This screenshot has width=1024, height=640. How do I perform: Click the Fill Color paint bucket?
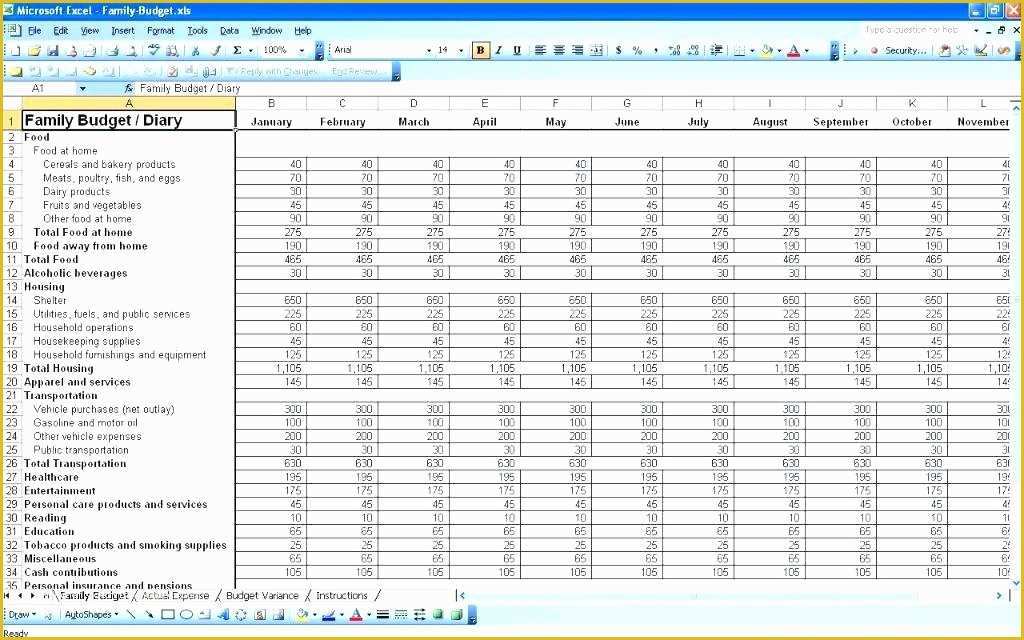click(767, 50)
